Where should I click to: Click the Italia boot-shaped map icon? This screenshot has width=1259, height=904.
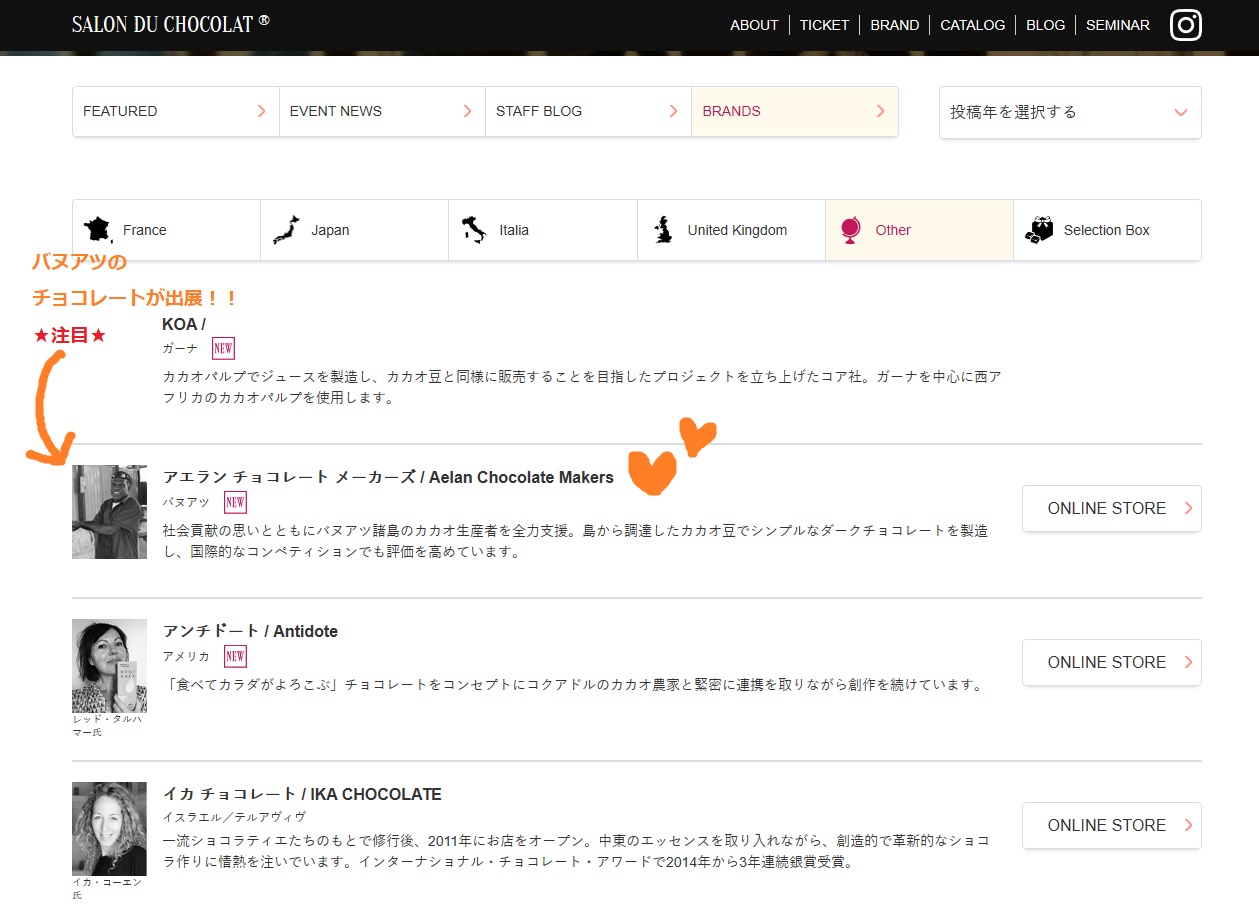pos(474,230)
